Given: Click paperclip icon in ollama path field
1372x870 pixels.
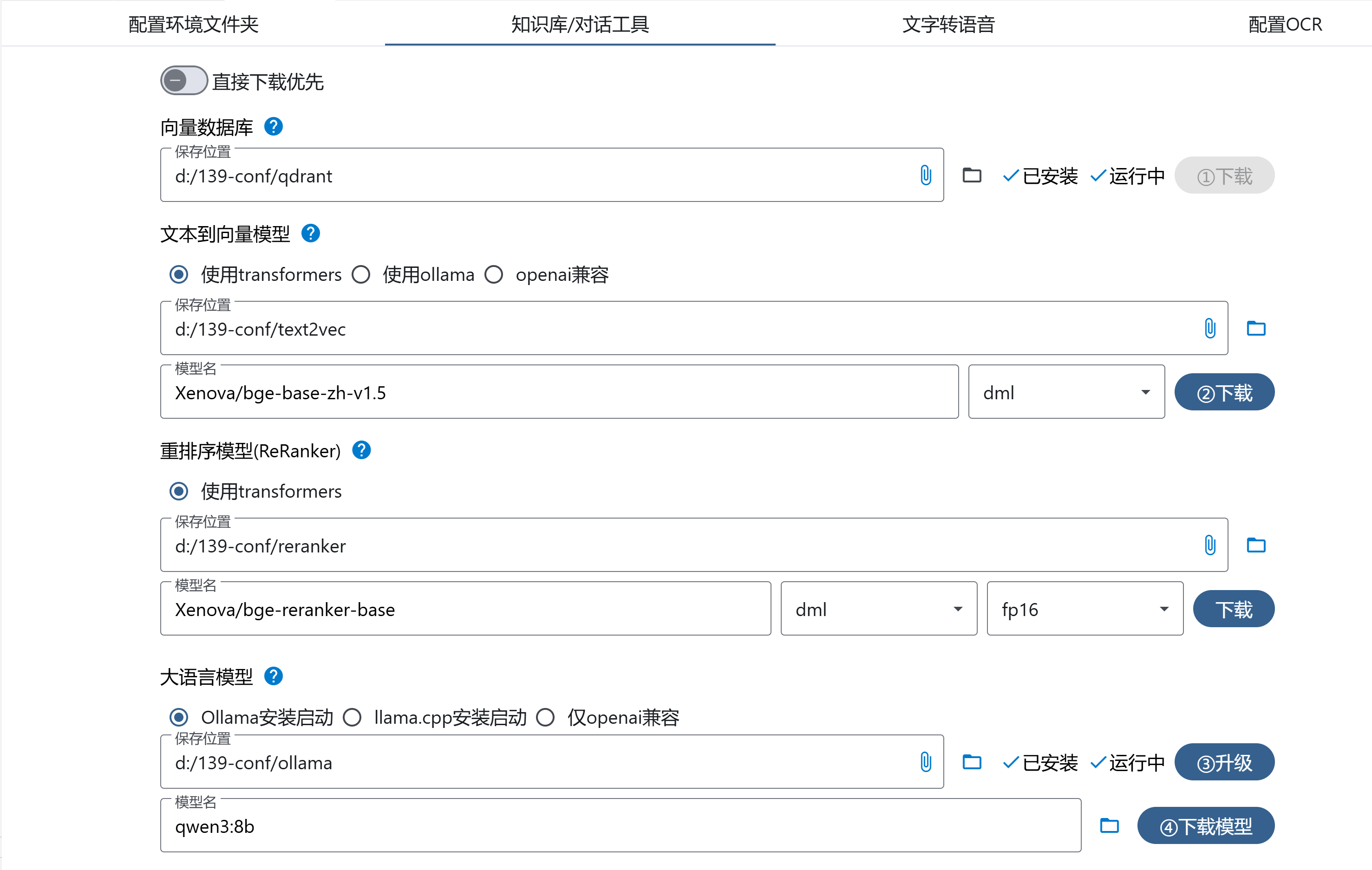Looking at the screenshot, I should tap(926, 762).
